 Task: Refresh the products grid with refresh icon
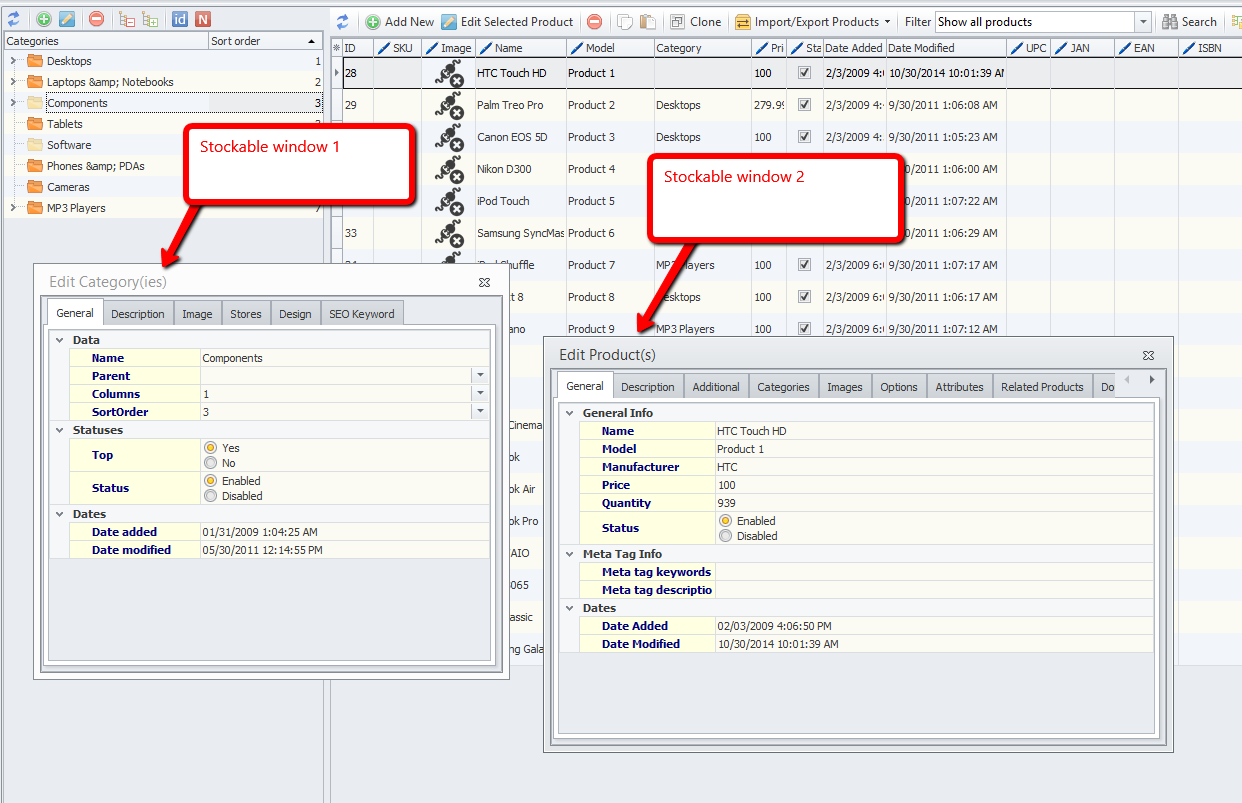coord(343,21)
